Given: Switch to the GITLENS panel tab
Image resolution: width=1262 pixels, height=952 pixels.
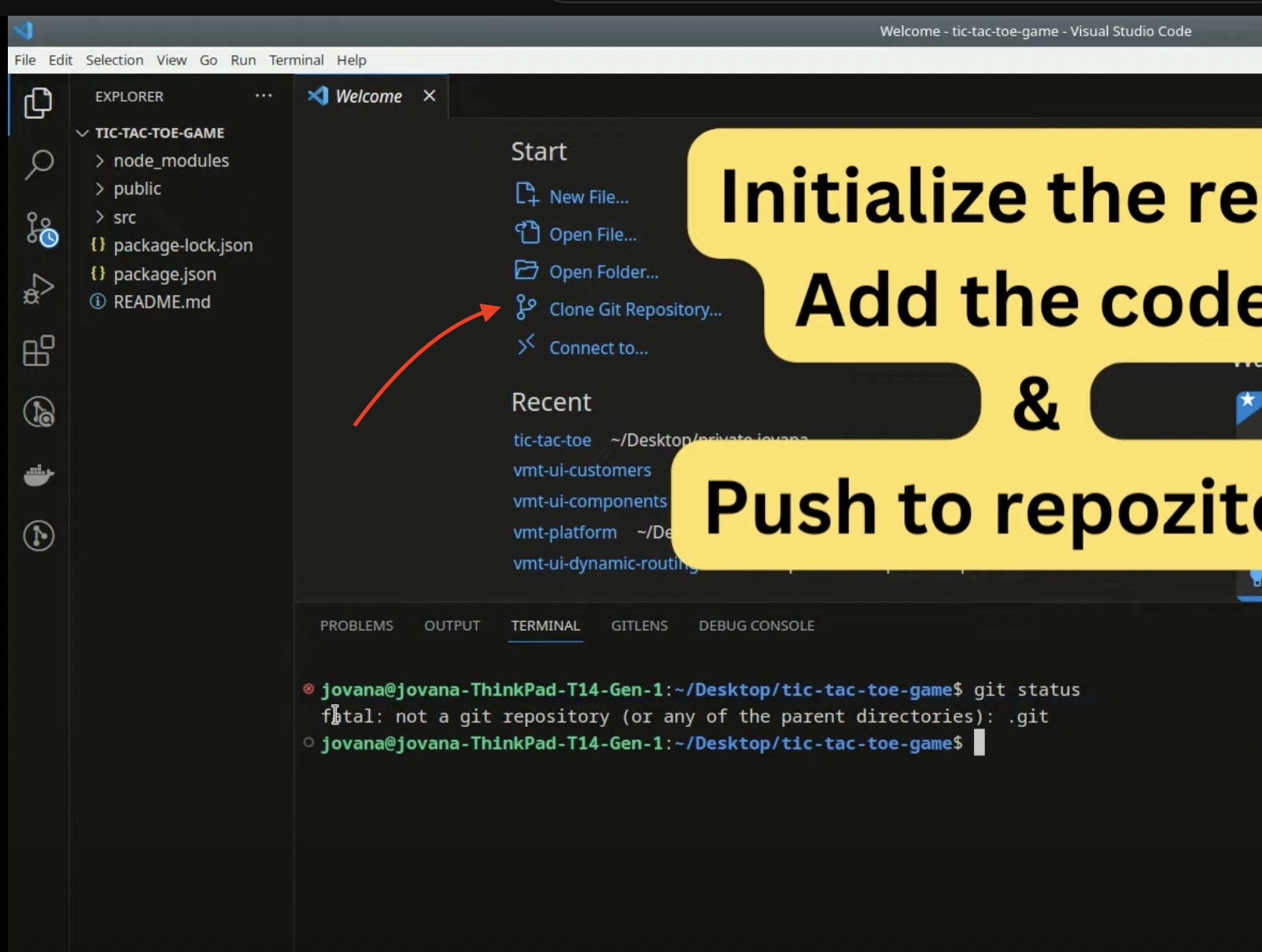Looking at the screenshot, I should click(639, 625).
